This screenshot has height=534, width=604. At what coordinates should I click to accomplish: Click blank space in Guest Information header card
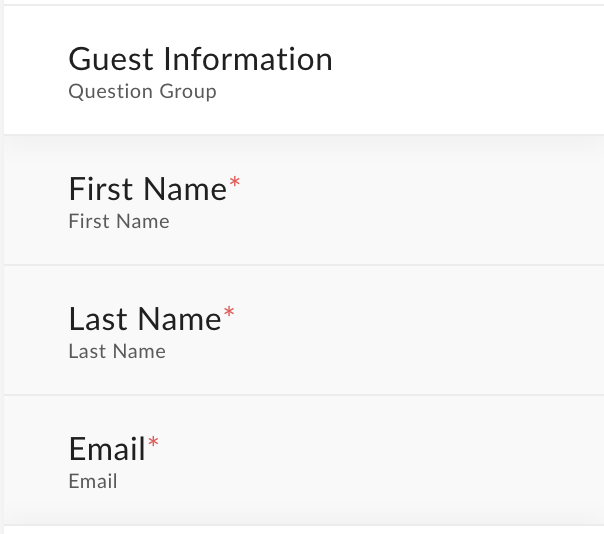462,70
